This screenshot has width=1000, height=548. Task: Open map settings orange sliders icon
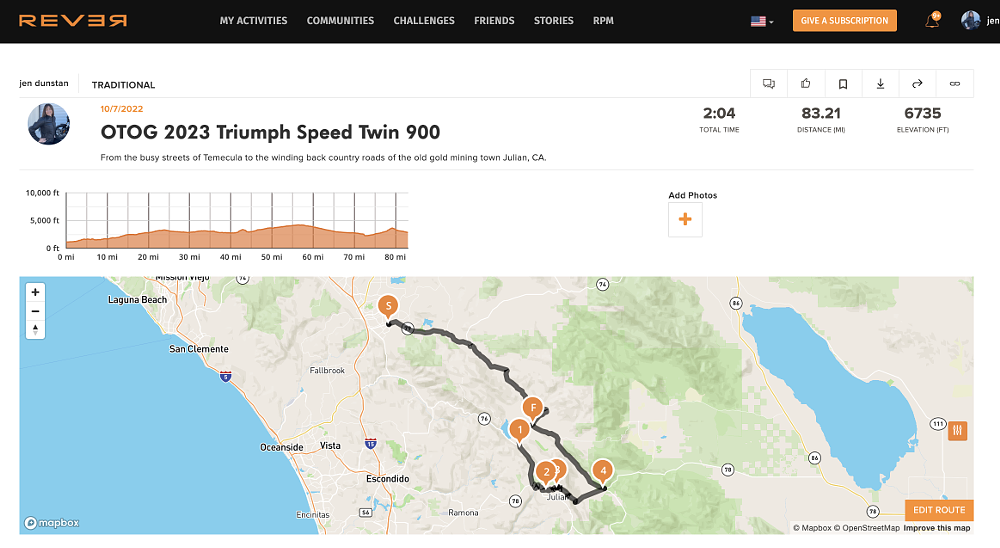[957, 431]
